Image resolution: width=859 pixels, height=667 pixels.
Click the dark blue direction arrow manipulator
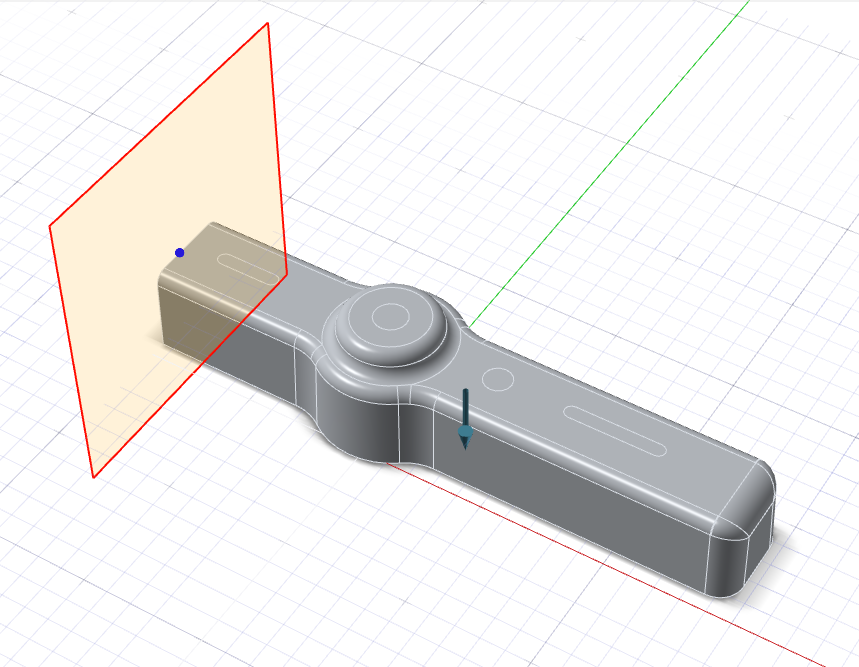click(465, 408)
